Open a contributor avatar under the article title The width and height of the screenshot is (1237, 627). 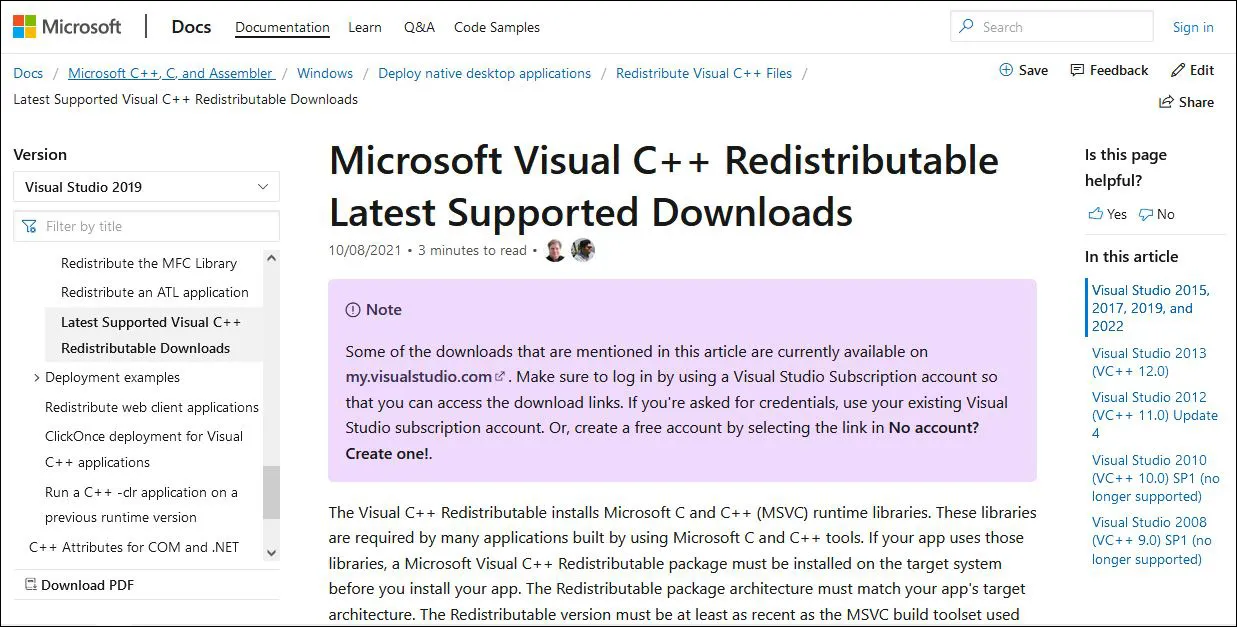coord(555,250)
